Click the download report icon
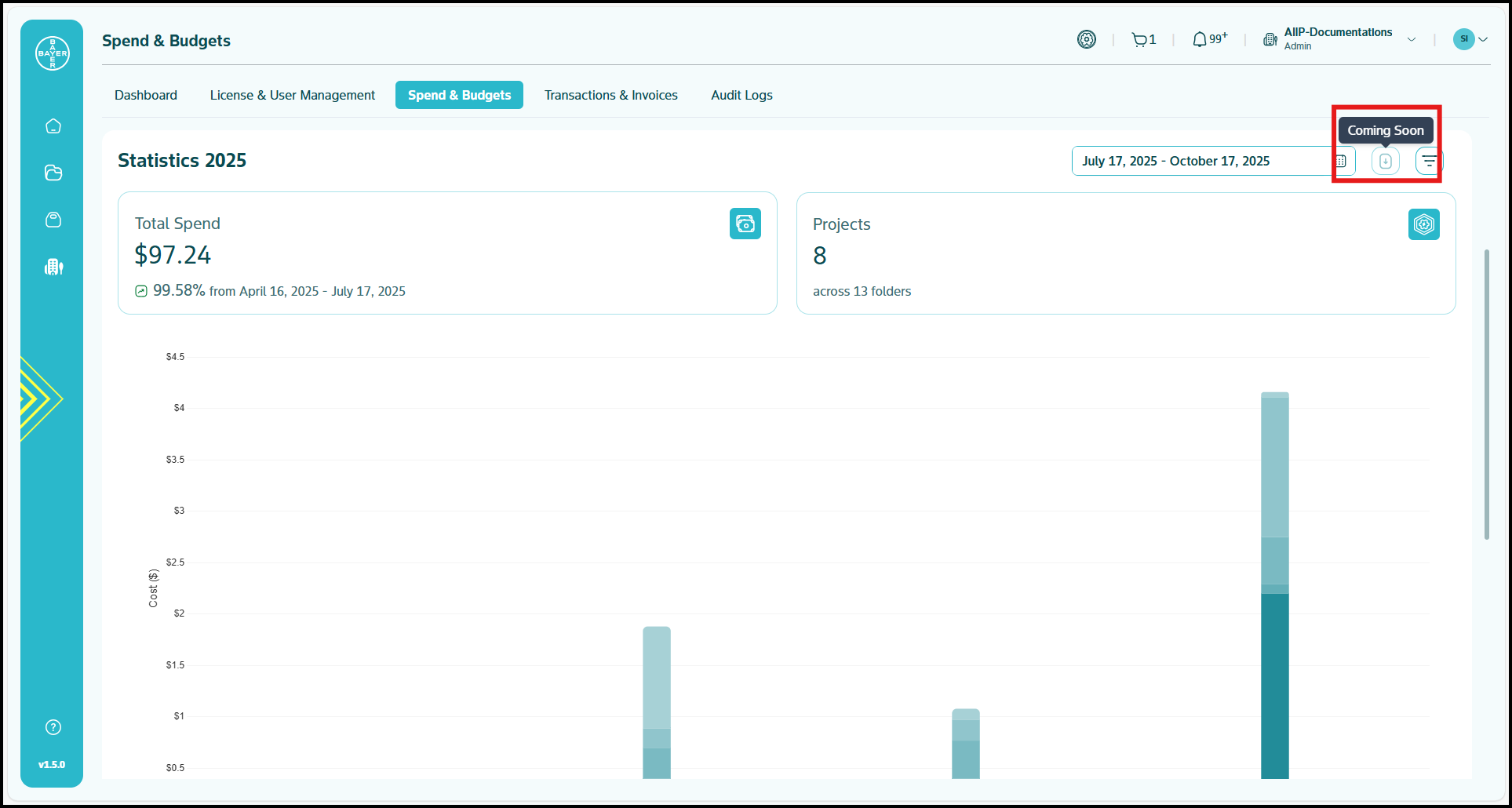This screenshot has width=1512, height=808. coord(1385,161)
